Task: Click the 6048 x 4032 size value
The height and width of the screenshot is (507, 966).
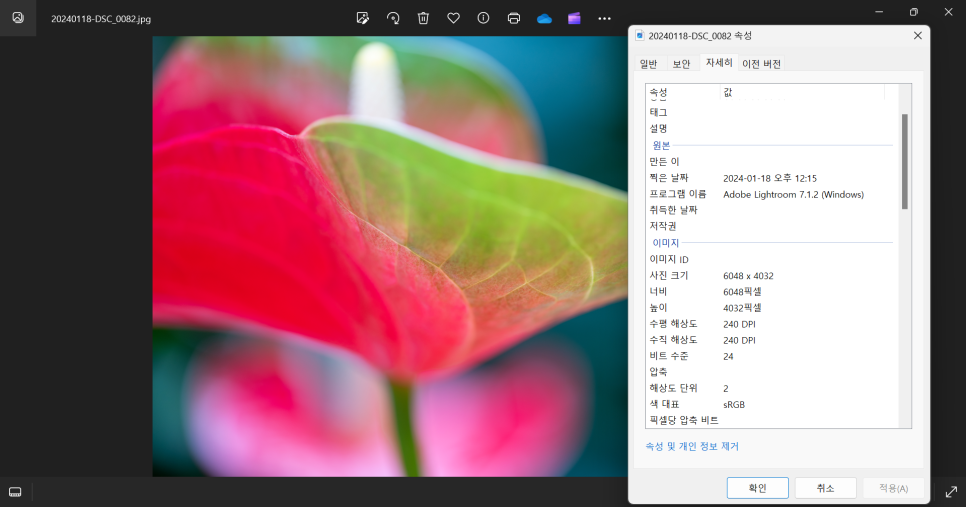Action: [748, 275]
